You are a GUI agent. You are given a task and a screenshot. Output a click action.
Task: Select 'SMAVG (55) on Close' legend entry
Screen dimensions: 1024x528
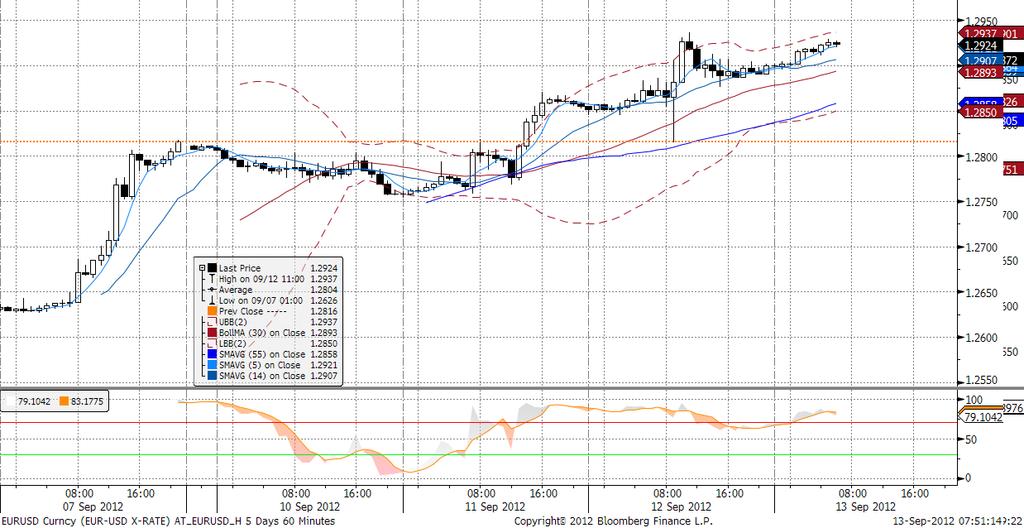click(262, 354)
